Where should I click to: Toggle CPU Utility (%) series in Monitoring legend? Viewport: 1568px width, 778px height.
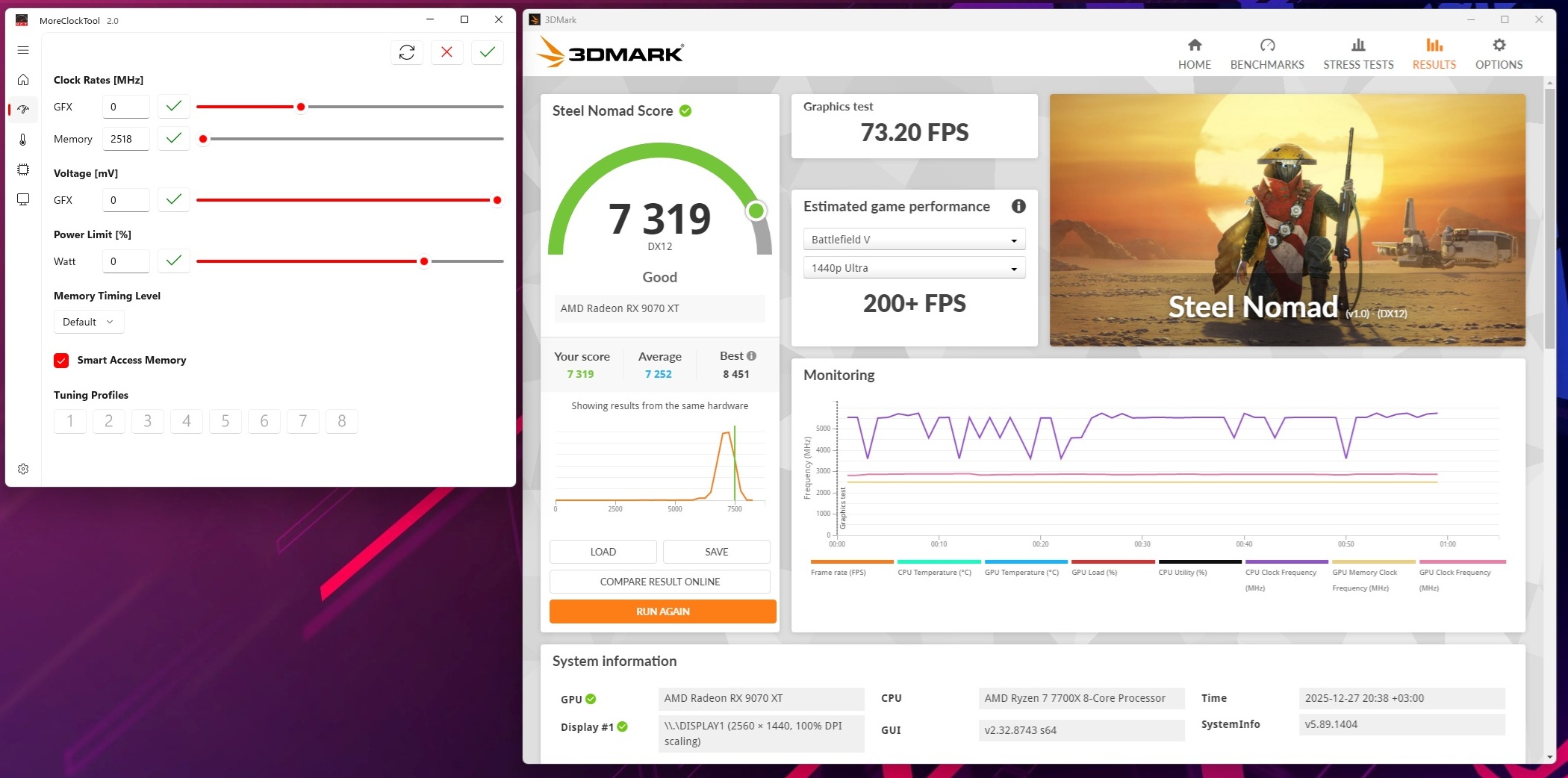tap(1200, 567)
